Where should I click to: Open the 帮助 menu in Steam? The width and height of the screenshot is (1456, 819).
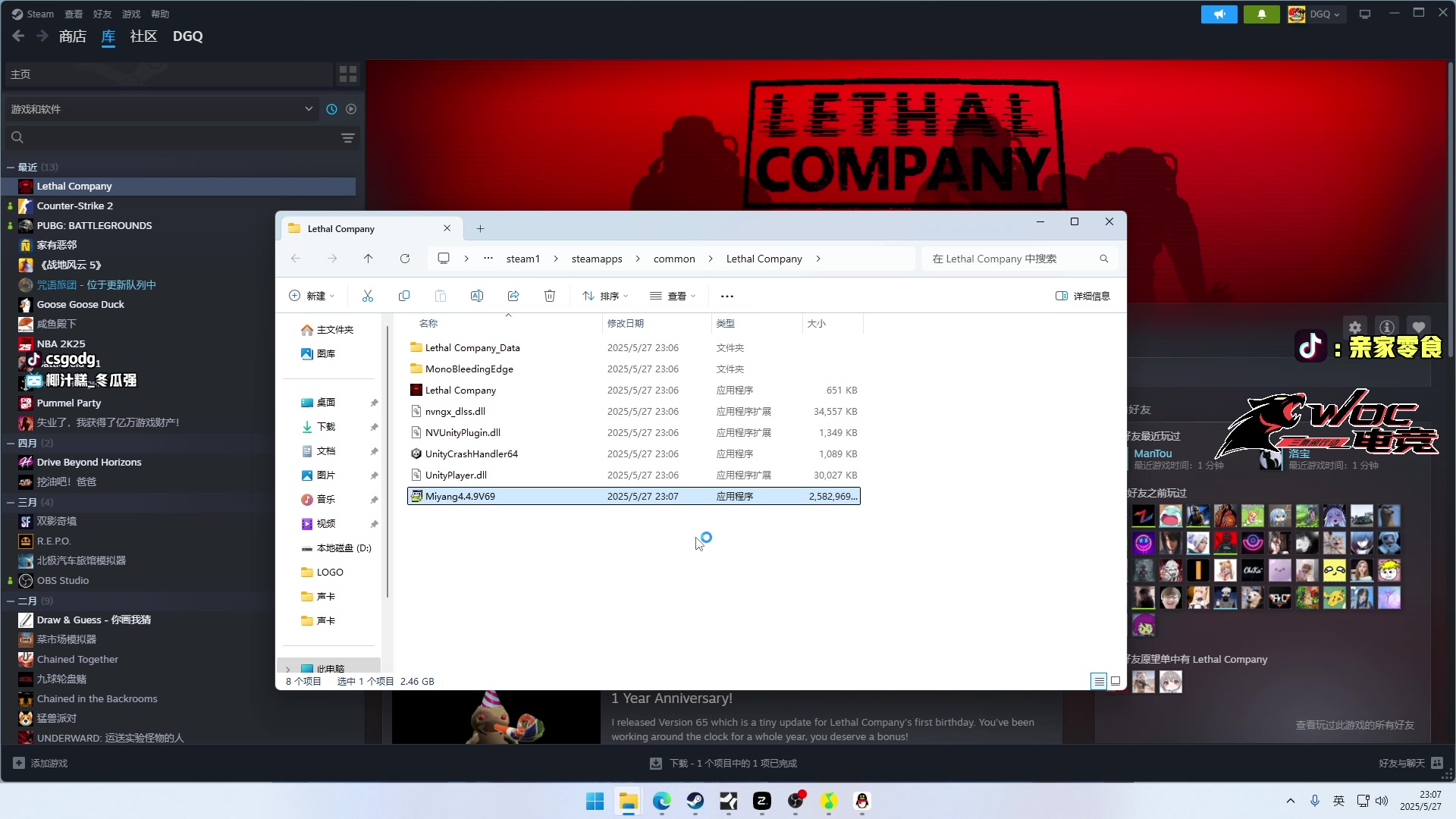pos(160,14)
